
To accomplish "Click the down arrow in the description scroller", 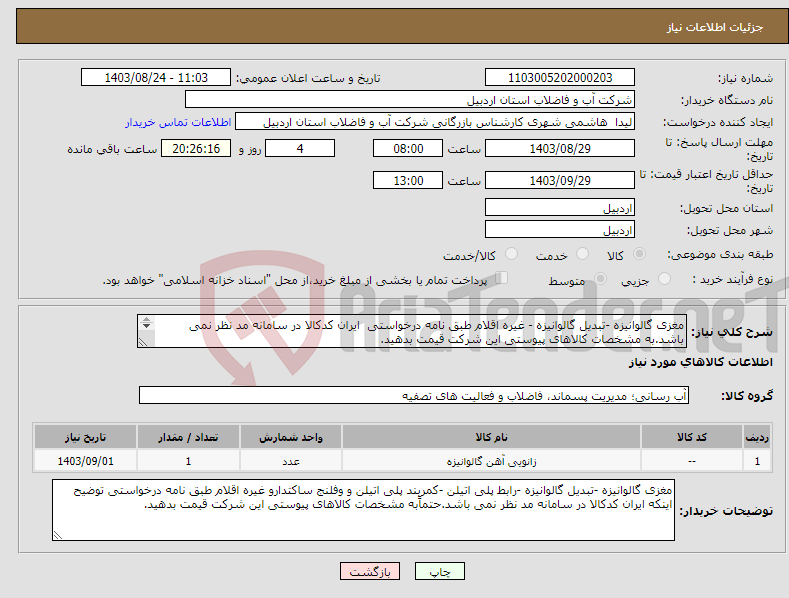I will tap(146, 326).
